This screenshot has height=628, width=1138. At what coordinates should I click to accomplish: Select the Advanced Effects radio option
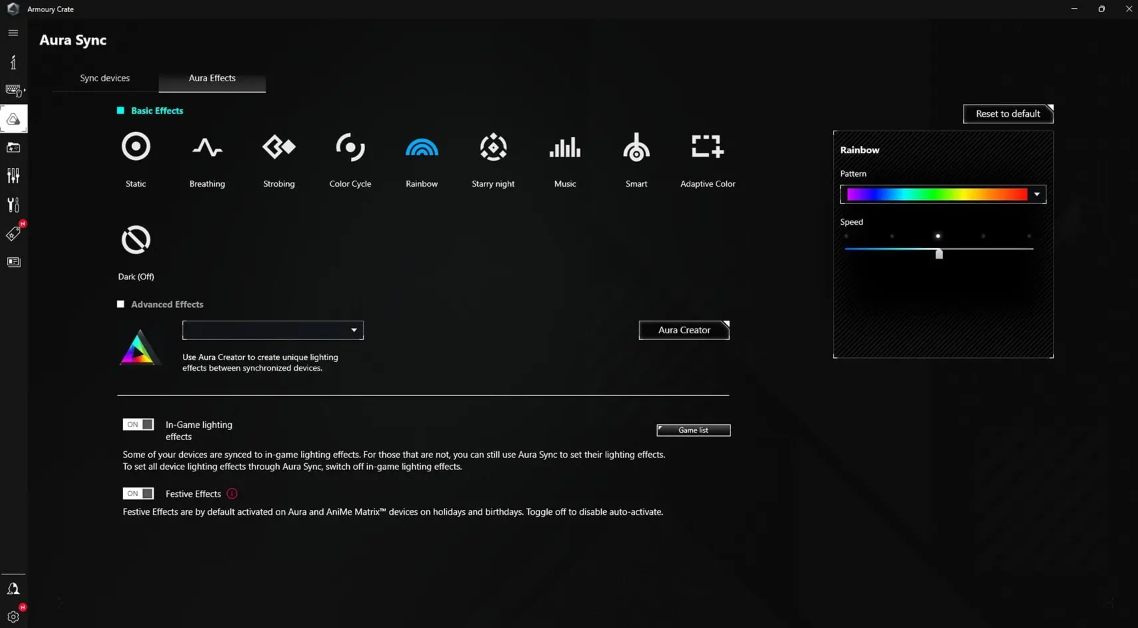click(121, 304)
